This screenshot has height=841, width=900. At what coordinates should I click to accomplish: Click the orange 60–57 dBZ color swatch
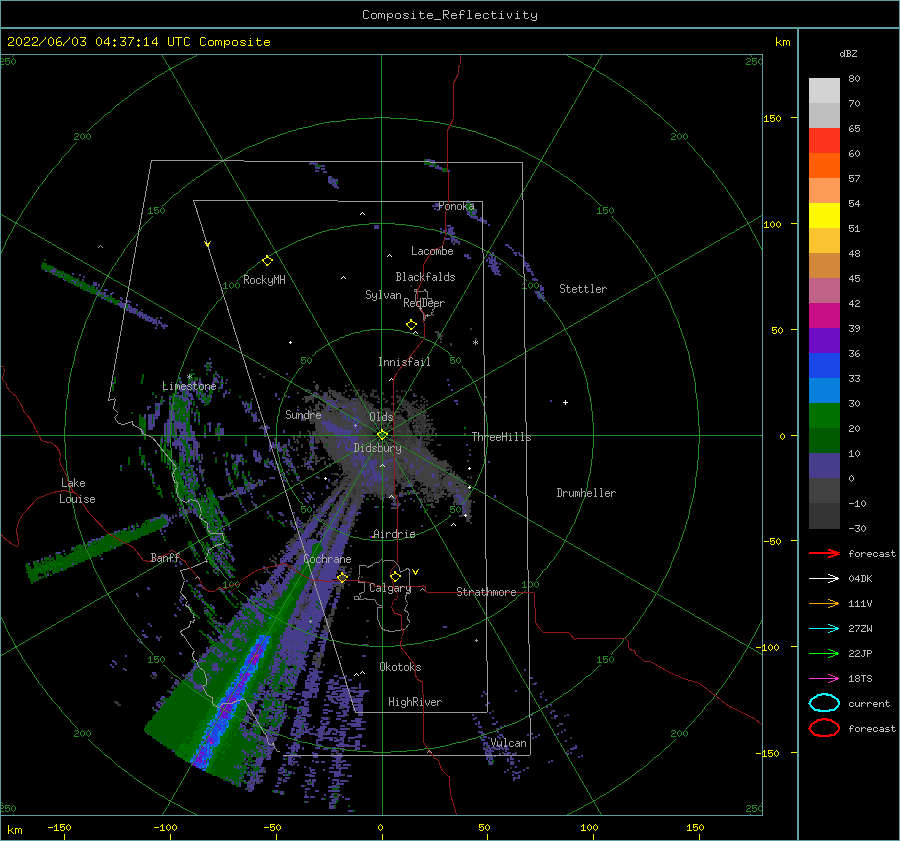pyautogui.click(x=824, y=166)
